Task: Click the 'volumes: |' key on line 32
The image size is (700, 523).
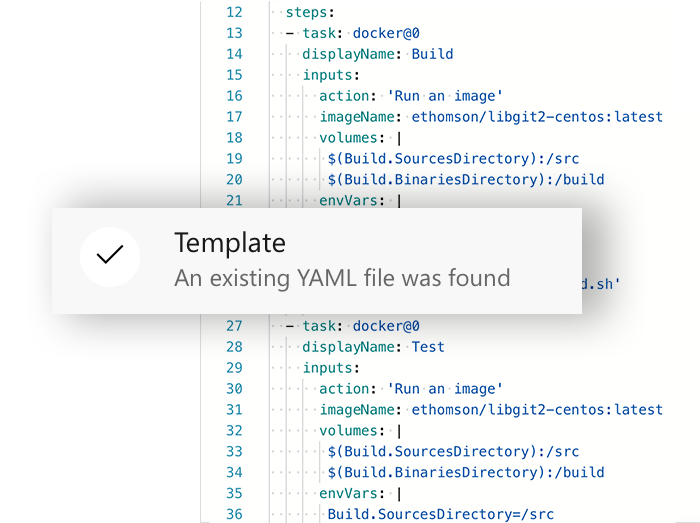Action: pyautogui.click(x=355, y=431)
